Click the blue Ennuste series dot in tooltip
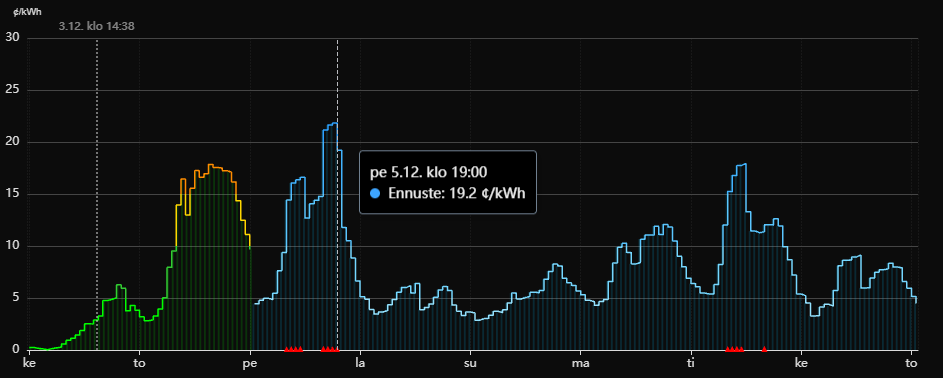The height and width of the screenshot is (378, 943). coord(376,194)
